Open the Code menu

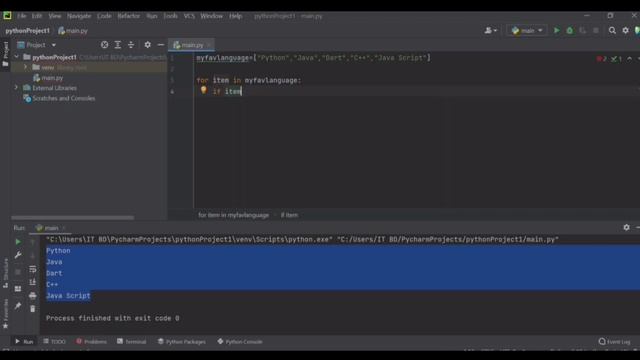104,16
